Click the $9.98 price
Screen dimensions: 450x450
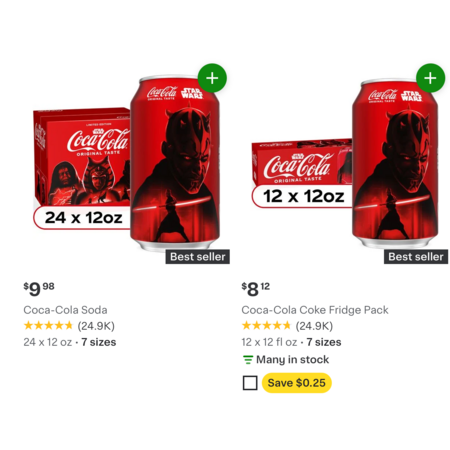(39, 289)
